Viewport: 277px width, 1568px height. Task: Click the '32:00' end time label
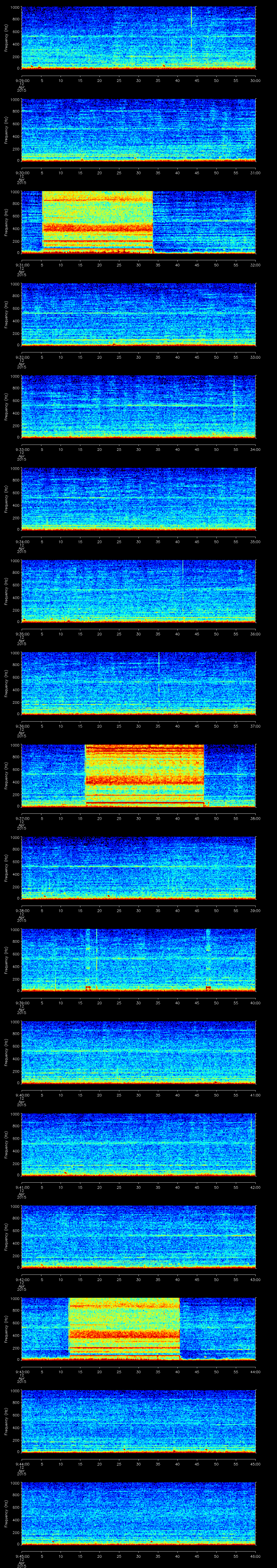tap(256, 265)
